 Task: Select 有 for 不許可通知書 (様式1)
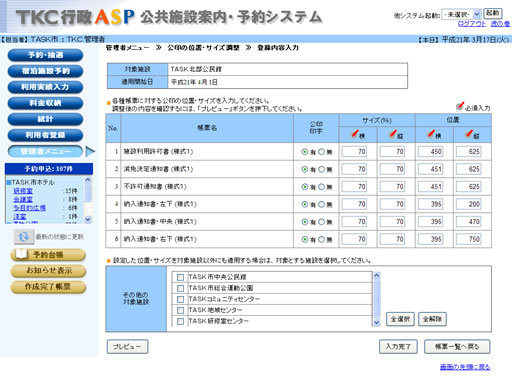305,187
